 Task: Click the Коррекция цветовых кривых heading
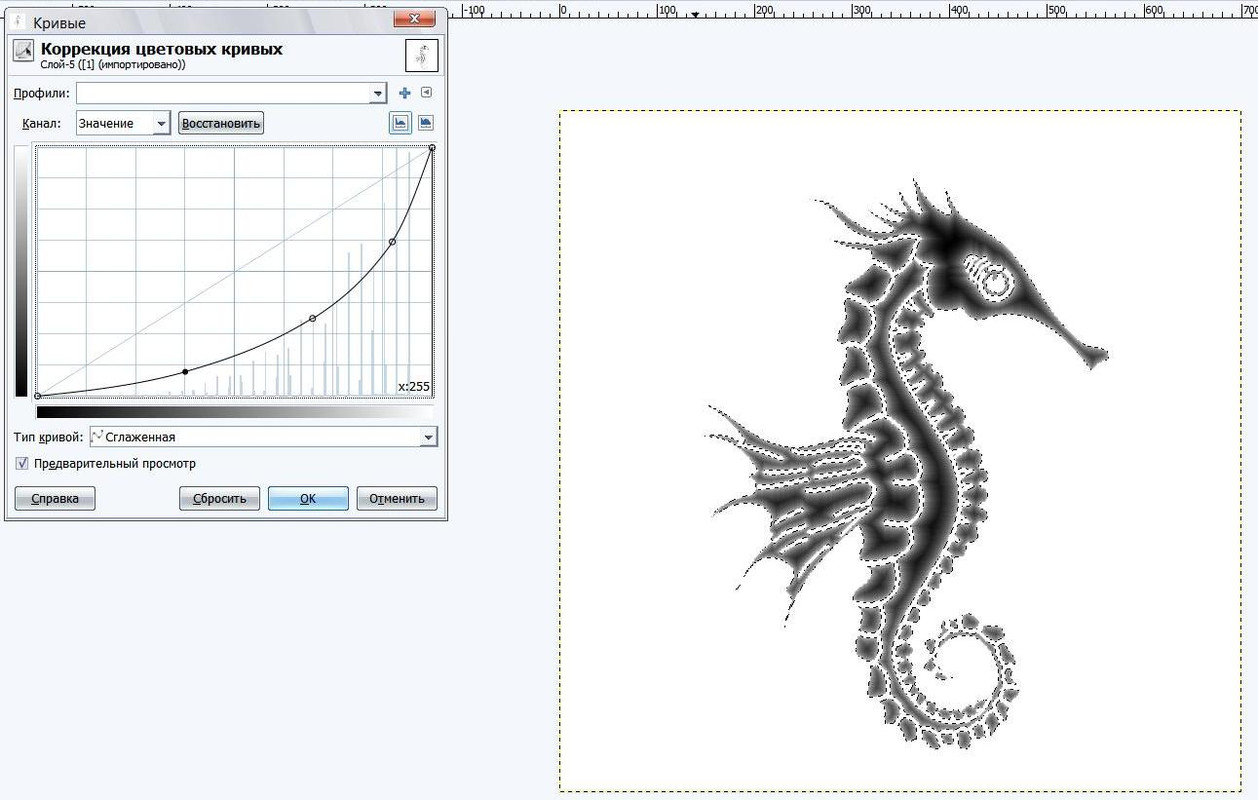coord(161,48)
